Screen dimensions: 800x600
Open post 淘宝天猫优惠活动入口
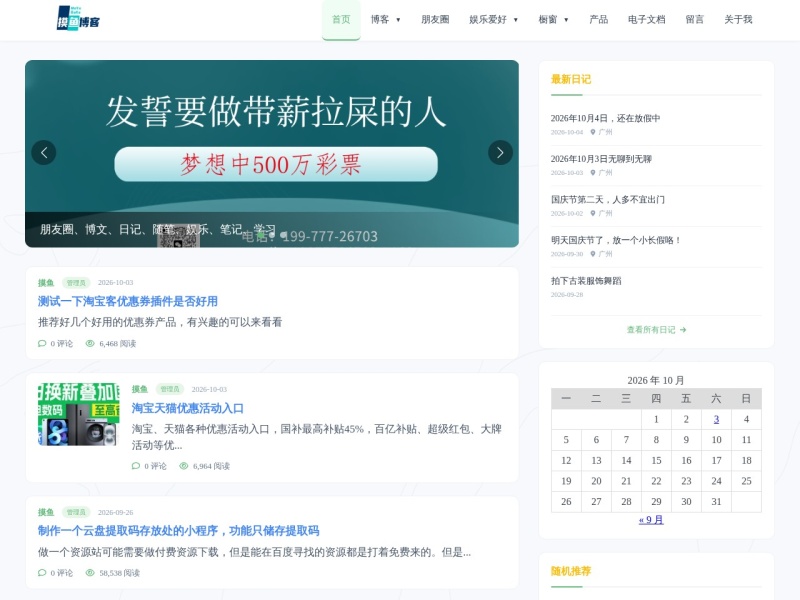(x=187, y=408)
